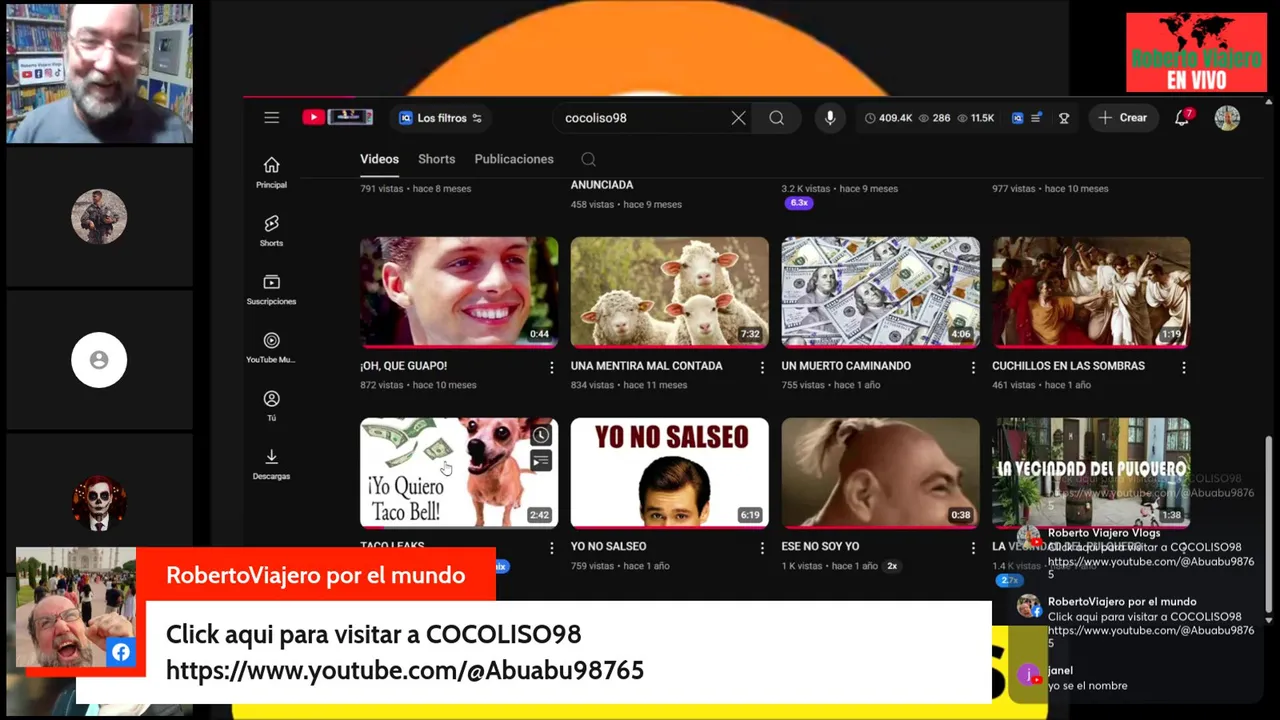Screen dimensions: 1280x720
Task: Click Add to queue on Taco Bell thumbnail
Action: pyautogui.click(x=541, y=461)
